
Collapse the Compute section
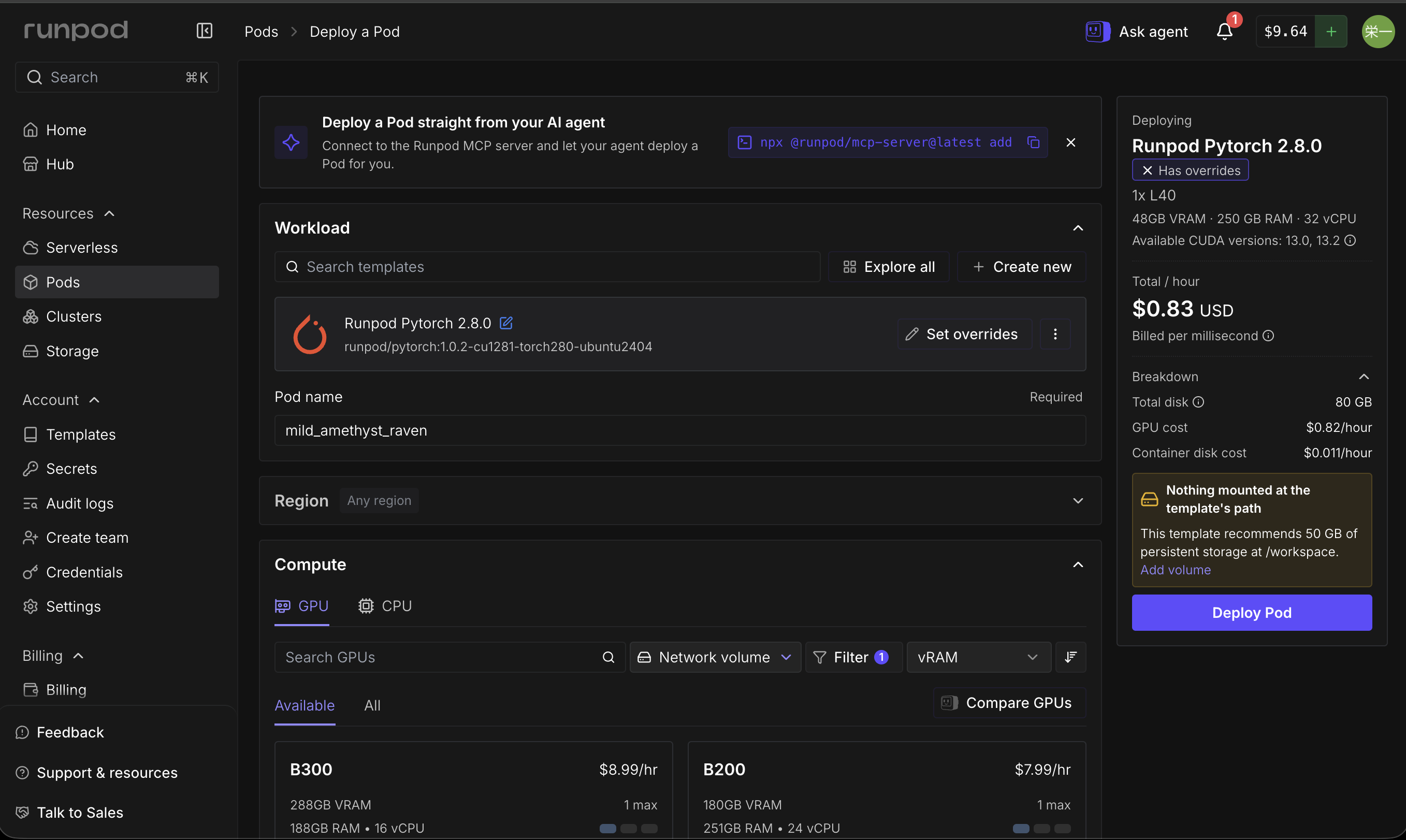[x=1078, y=564]
